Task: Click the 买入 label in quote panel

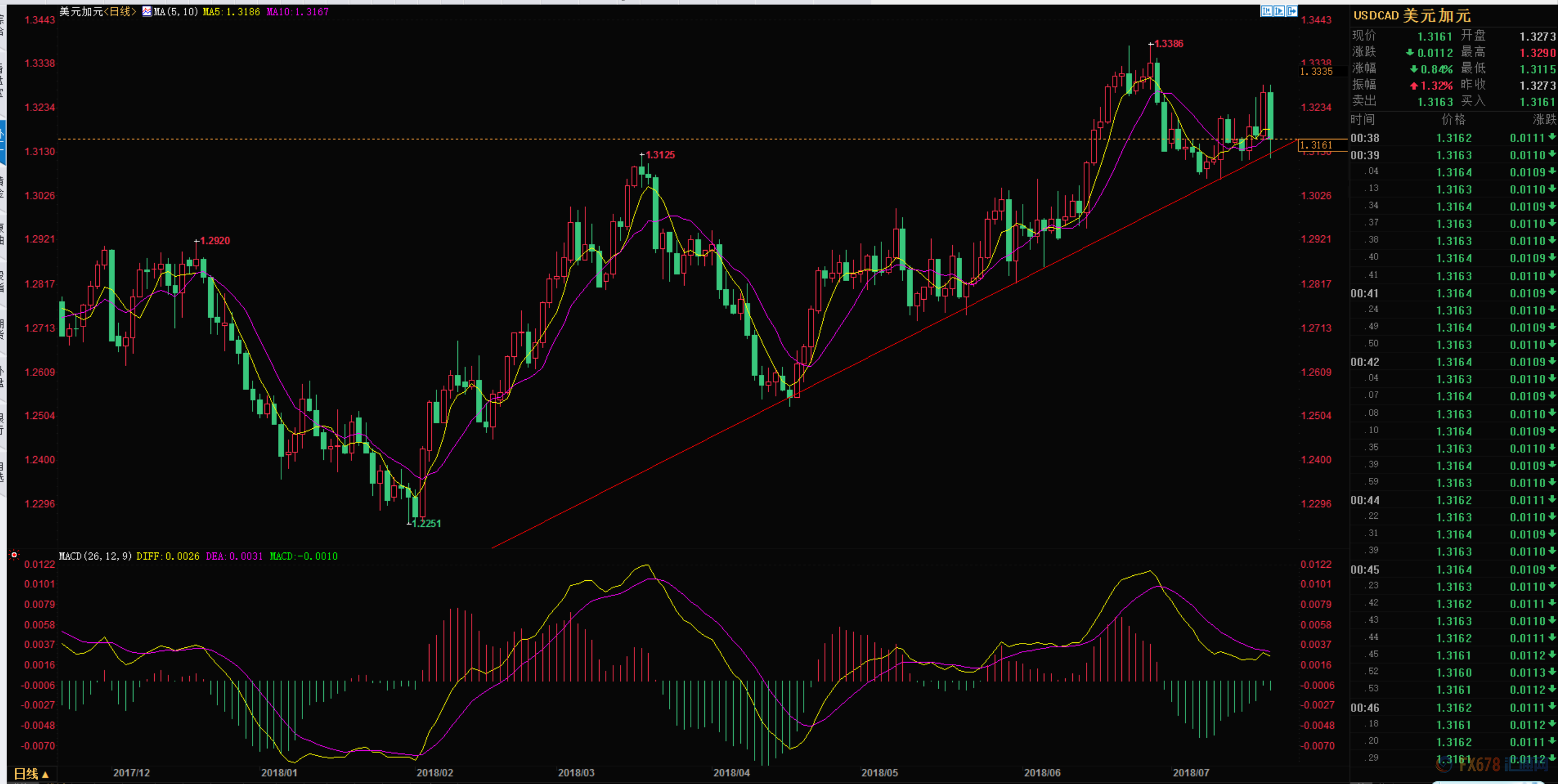Action: (1474, 101)
